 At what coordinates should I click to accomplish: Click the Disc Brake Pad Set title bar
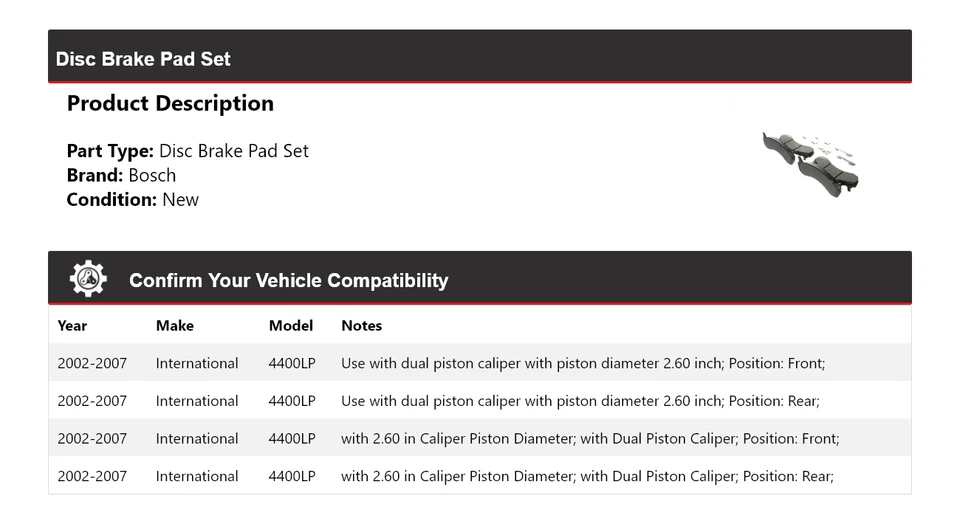click(x=143, y=59)
